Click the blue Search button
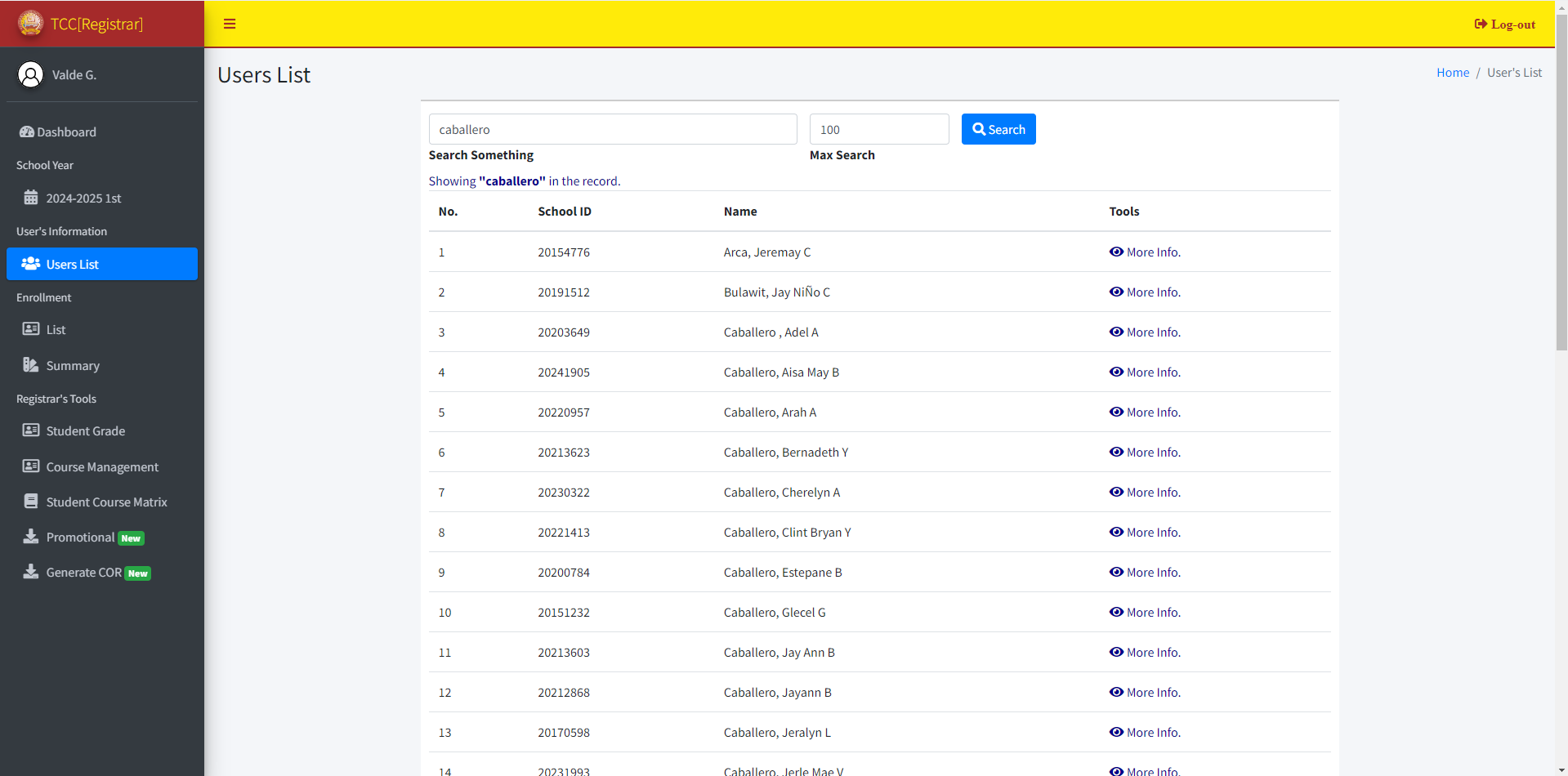This screenshot has width=1568, height=776. coord(998,129)
